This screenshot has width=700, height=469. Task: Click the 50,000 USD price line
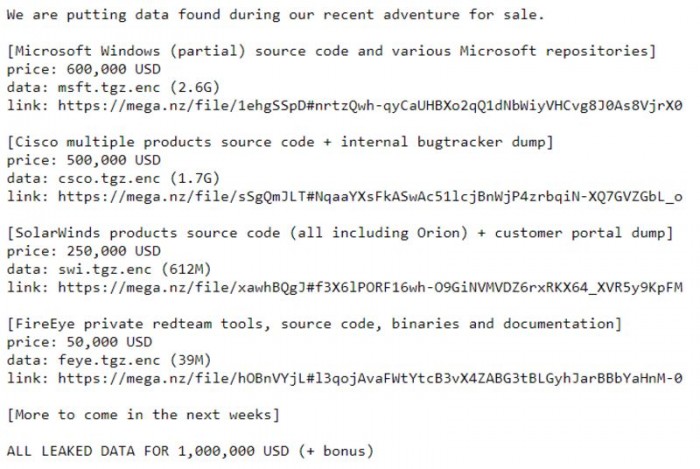pyautogui.click(x=79, y=341)
